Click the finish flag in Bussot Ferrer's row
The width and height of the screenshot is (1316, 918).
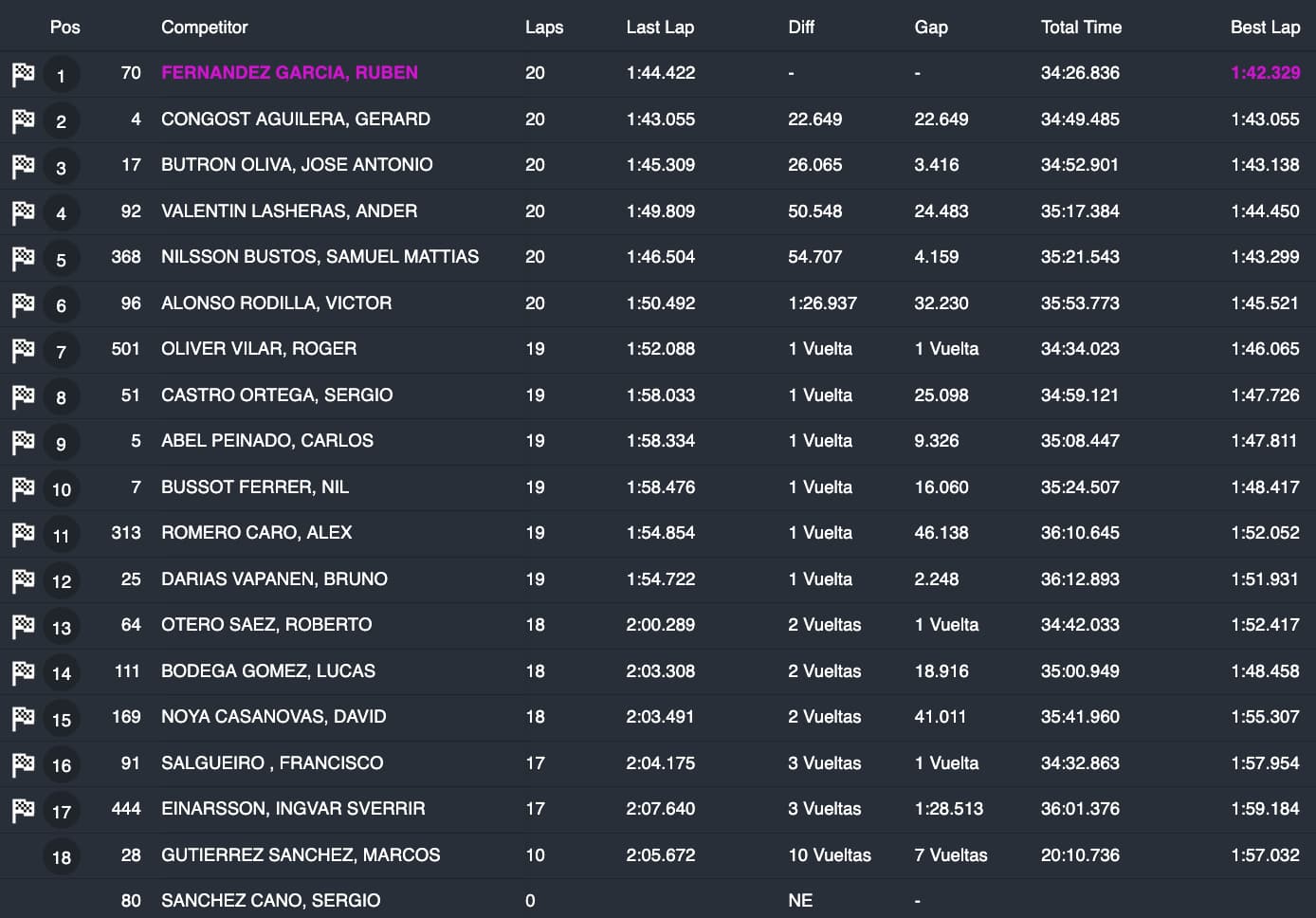point(23,488)
